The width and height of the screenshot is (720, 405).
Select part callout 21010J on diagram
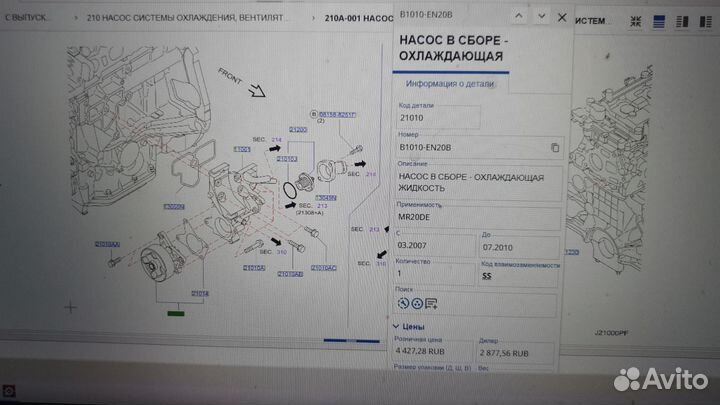[287, 159]
